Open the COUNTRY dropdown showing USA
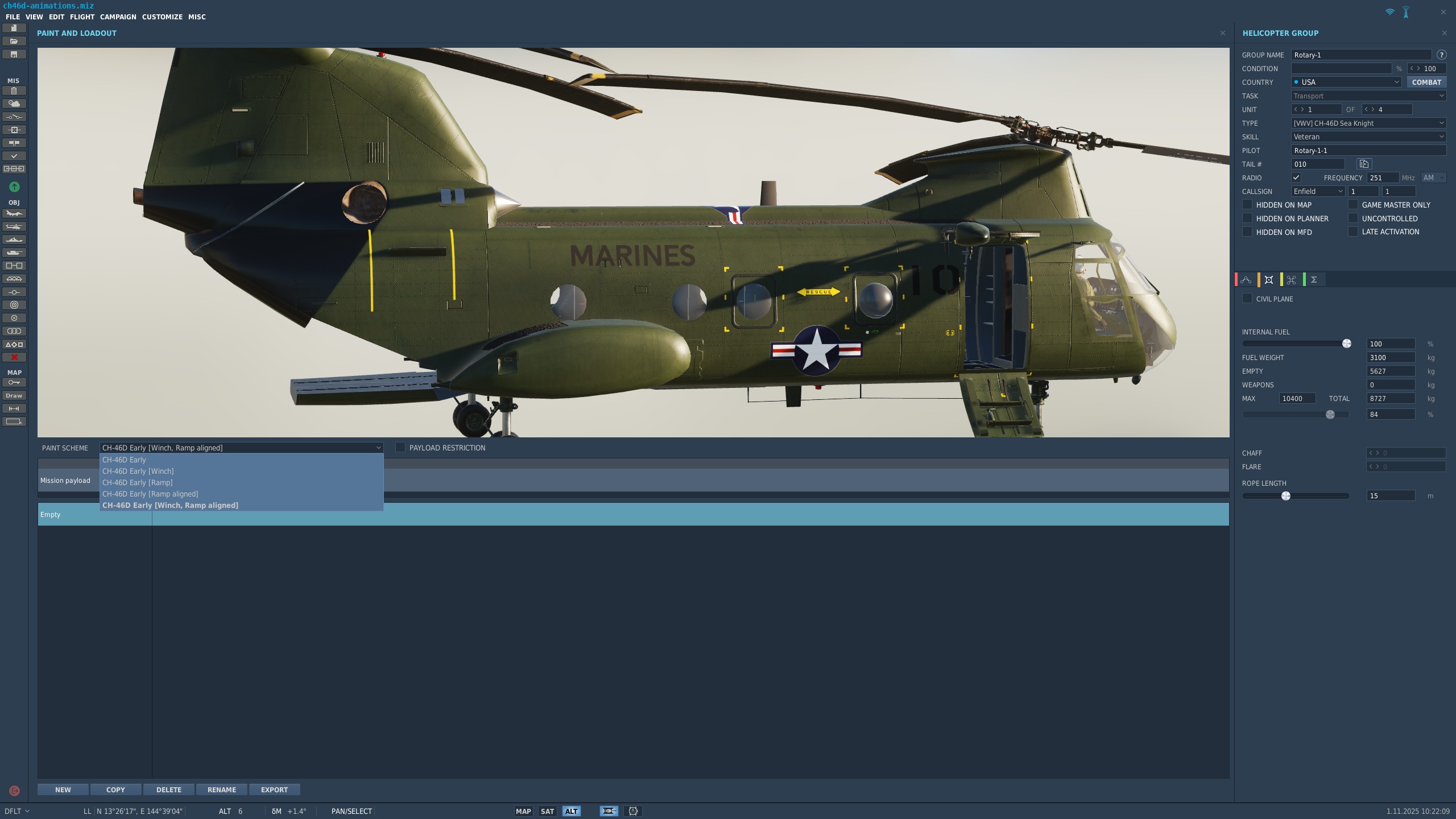 pyautogui.click(x=1346, y=82)
